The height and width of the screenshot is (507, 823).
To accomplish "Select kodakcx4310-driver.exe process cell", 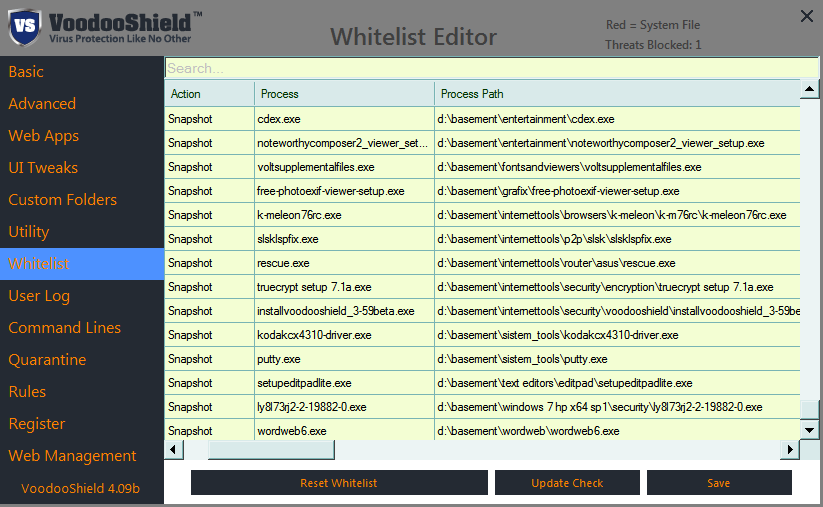I will (344, 335).
